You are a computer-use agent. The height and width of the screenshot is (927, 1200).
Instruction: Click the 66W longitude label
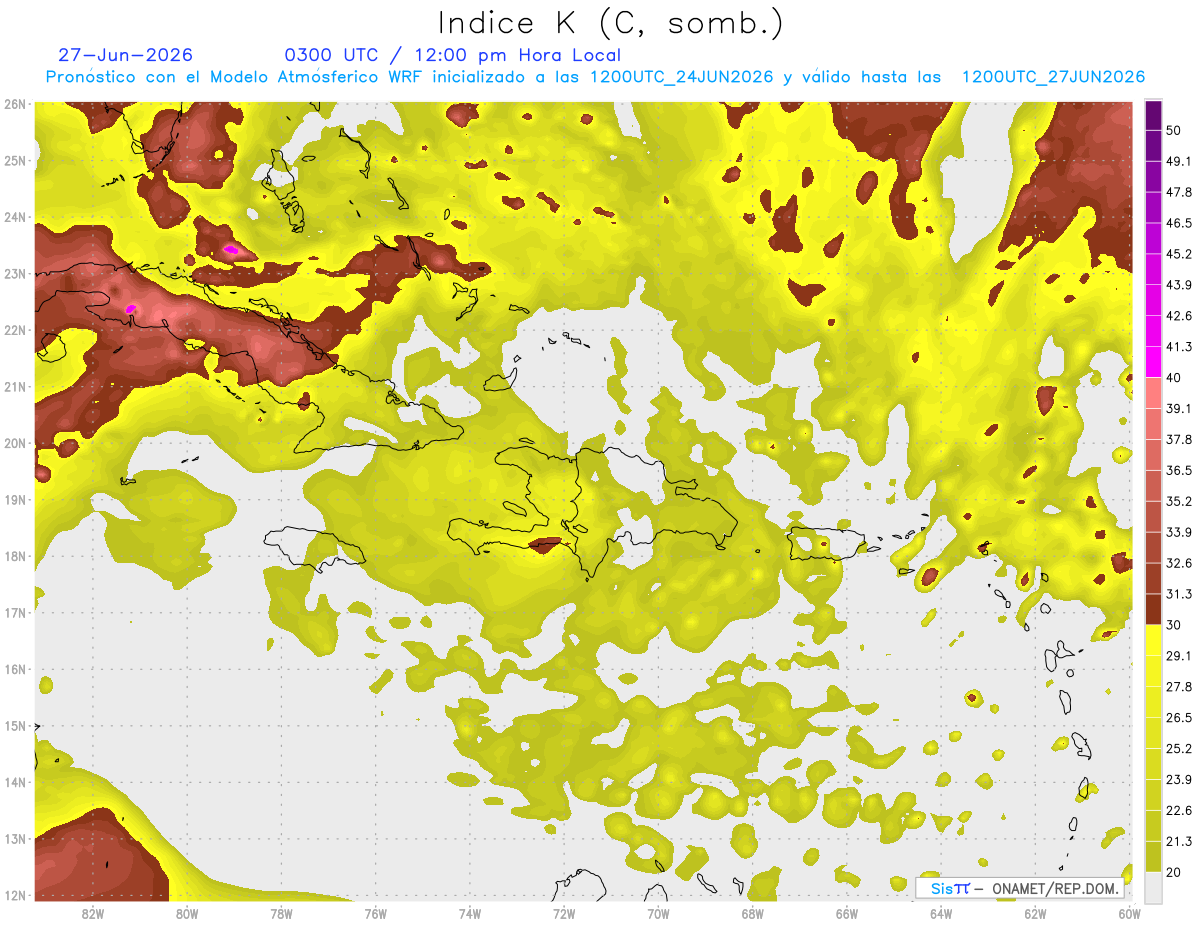(846, 913)
